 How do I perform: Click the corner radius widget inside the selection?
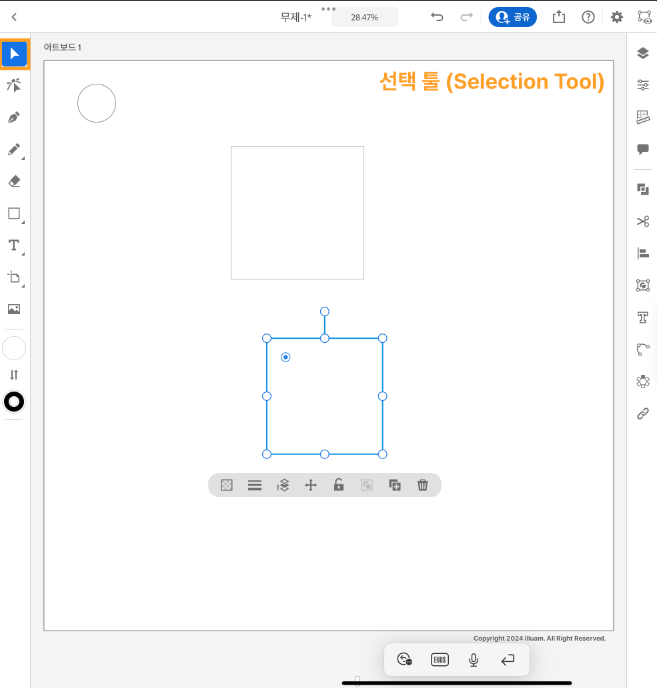285,357
